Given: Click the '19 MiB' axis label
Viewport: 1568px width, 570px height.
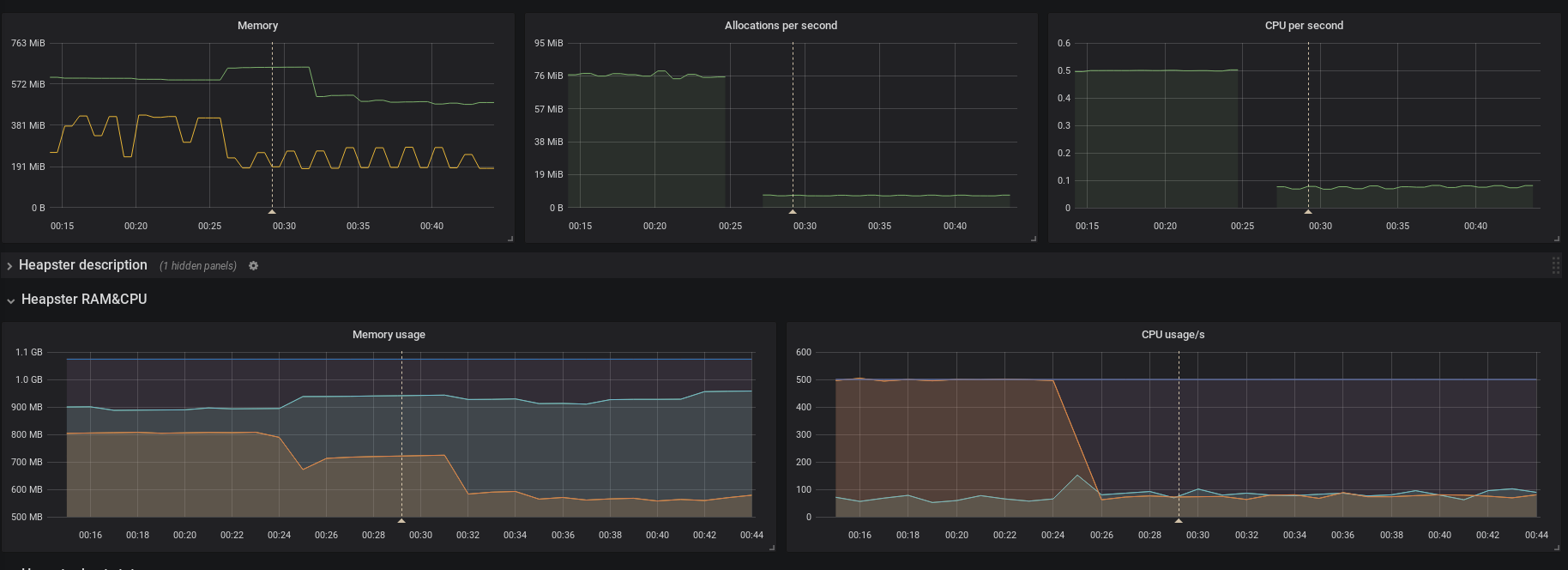Looking at the screenshot, I should click(549, 174).
